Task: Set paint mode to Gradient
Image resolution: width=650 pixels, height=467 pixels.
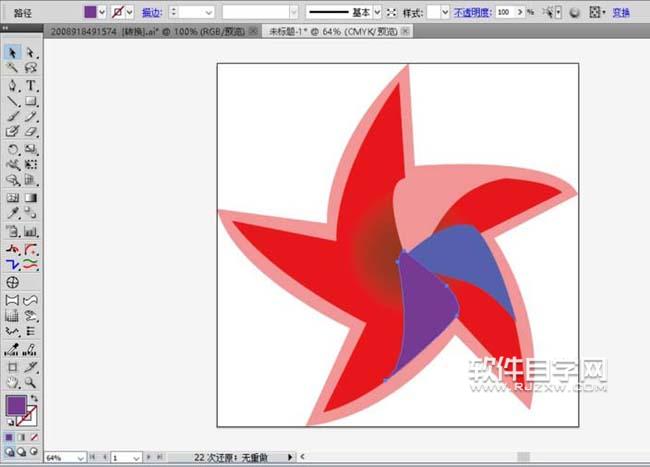Action: point(21,437)
